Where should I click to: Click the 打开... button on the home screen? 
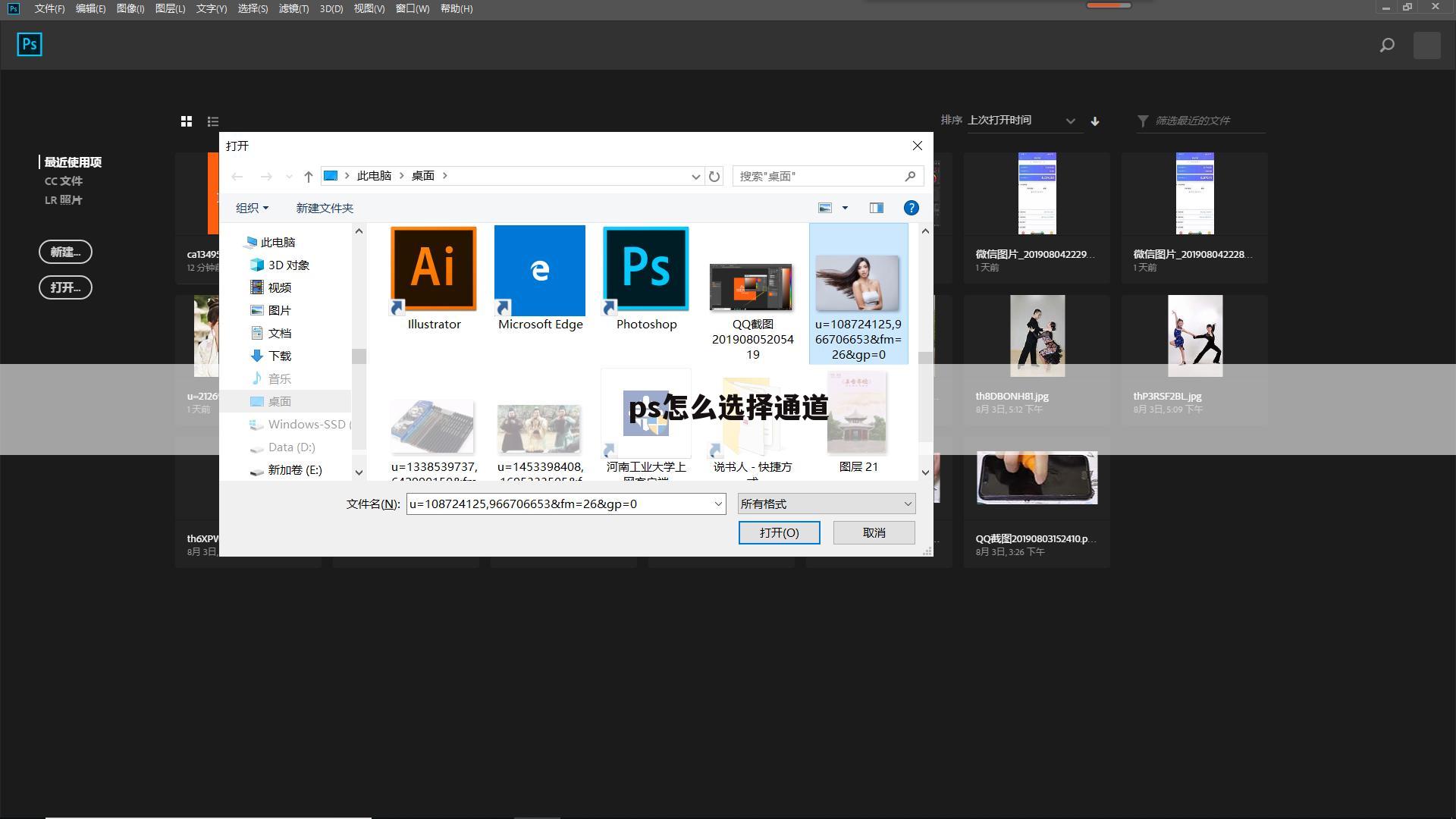[x=65, y=287]
